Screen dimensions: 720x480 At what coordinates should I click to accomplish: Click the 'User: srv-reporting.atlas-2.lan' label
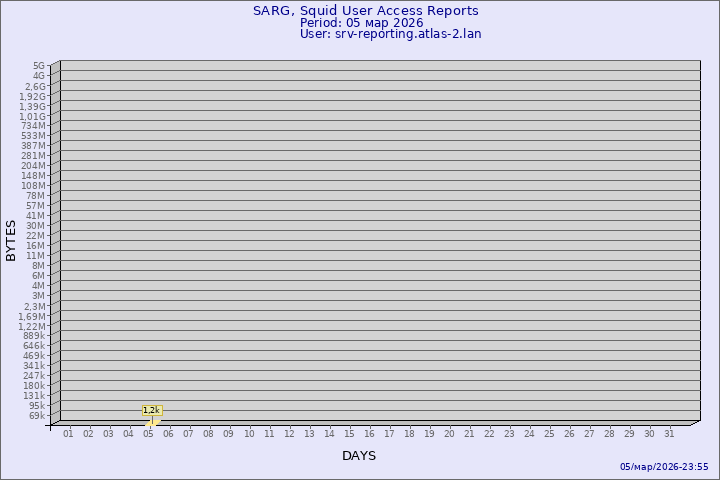point(390,34)
